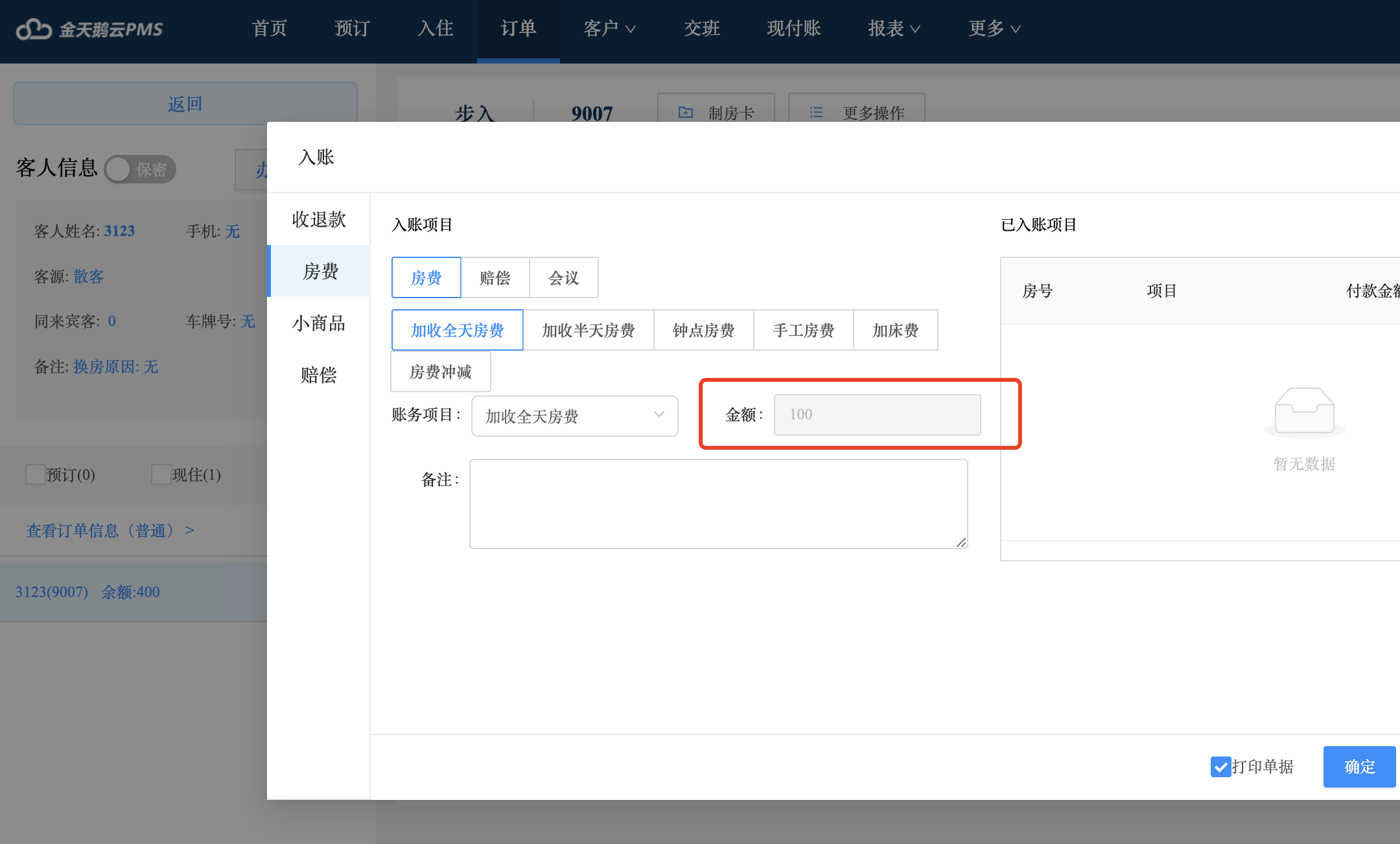Click the 暂无数据 empty inbox icon
1400x844 pixels.
tap(1304, 412)
